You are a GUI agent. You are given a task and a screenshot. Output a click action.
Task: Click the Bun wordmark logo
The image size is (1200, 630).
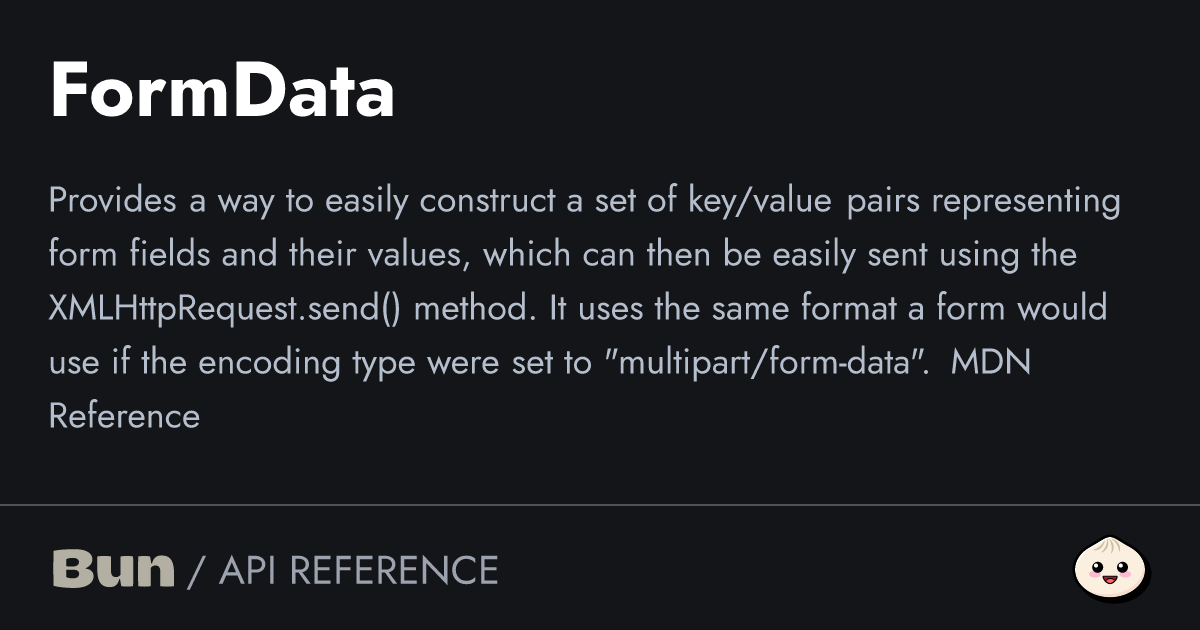point(113,570)
